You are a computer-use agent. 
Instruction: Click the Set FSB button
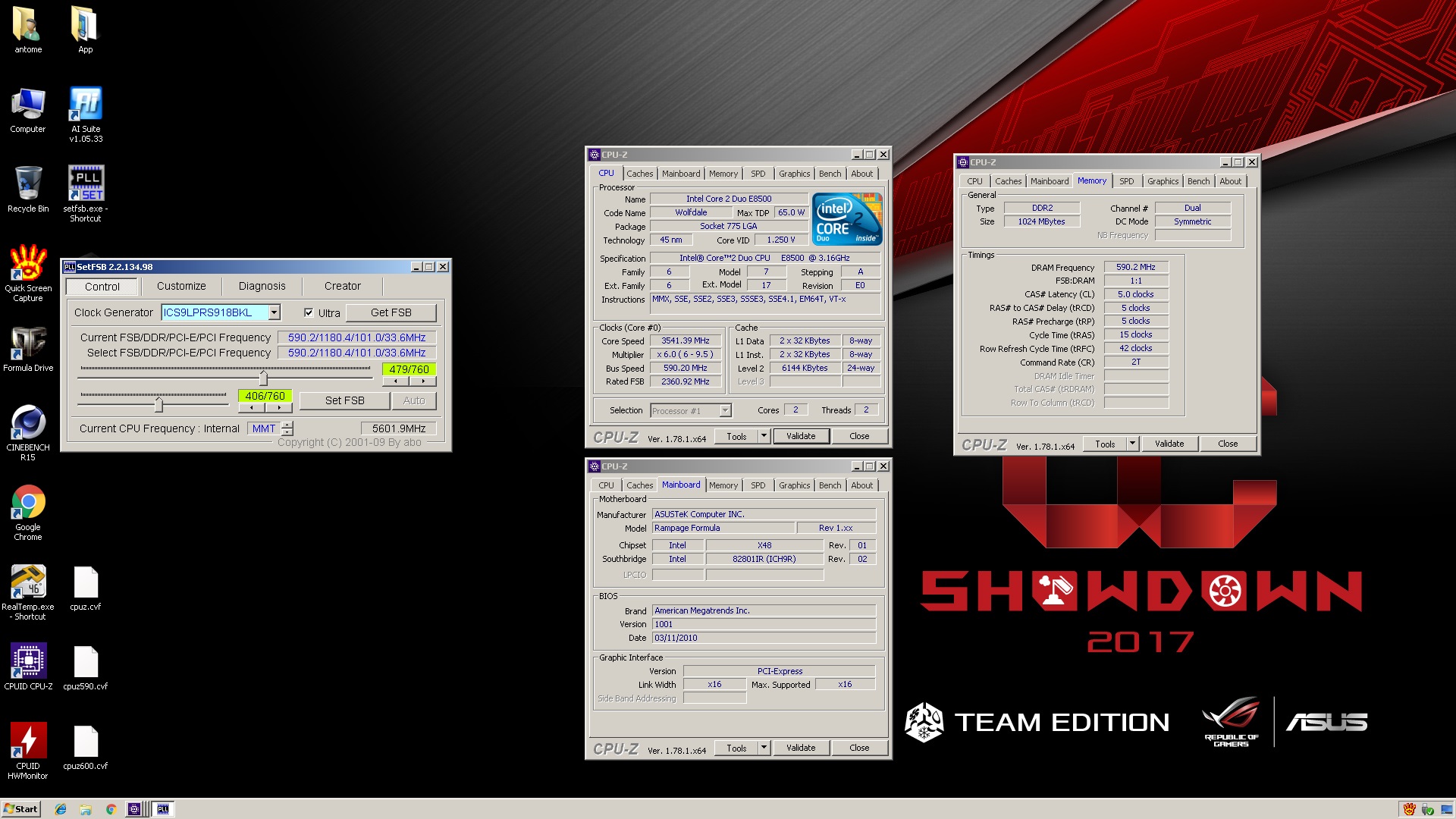click(344, 400)
